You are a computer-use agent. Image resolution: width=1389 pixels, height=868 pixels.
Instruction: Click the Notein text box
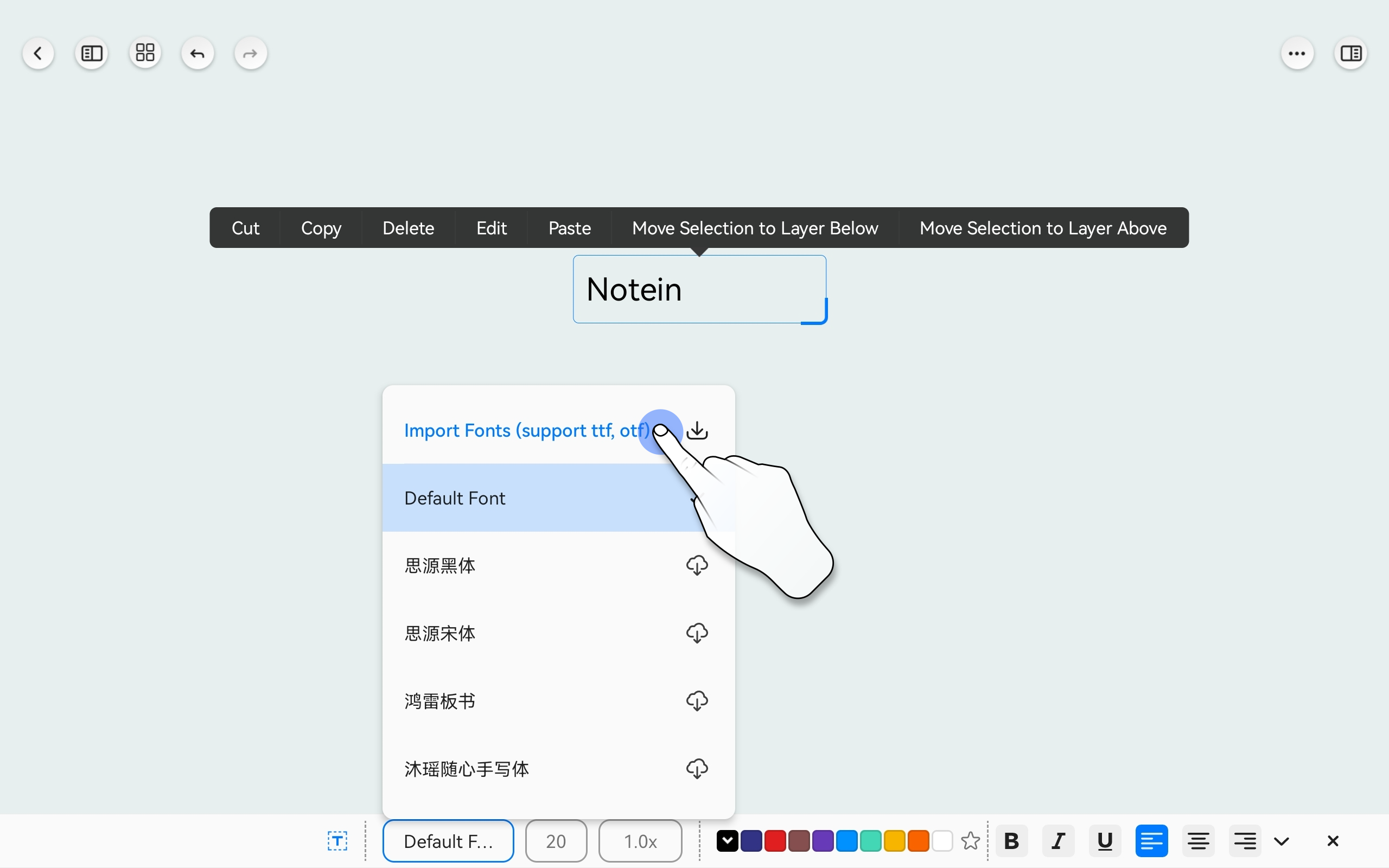click(x=699, y=289)
